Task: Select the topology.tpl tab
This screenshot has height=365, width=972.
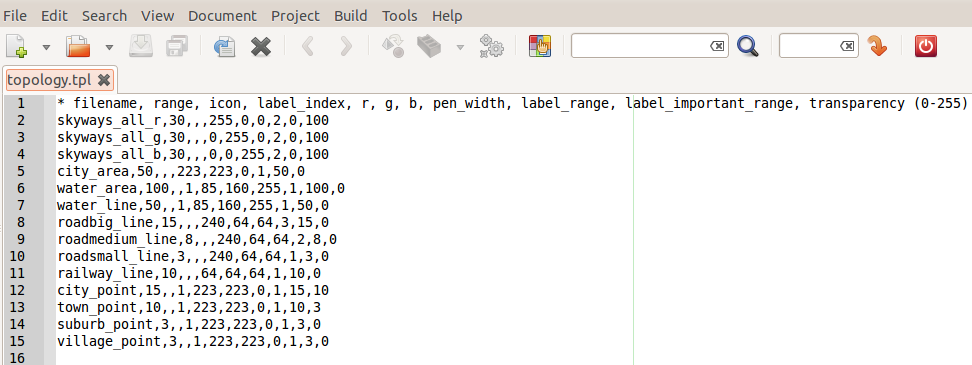Action: [50, 80]
